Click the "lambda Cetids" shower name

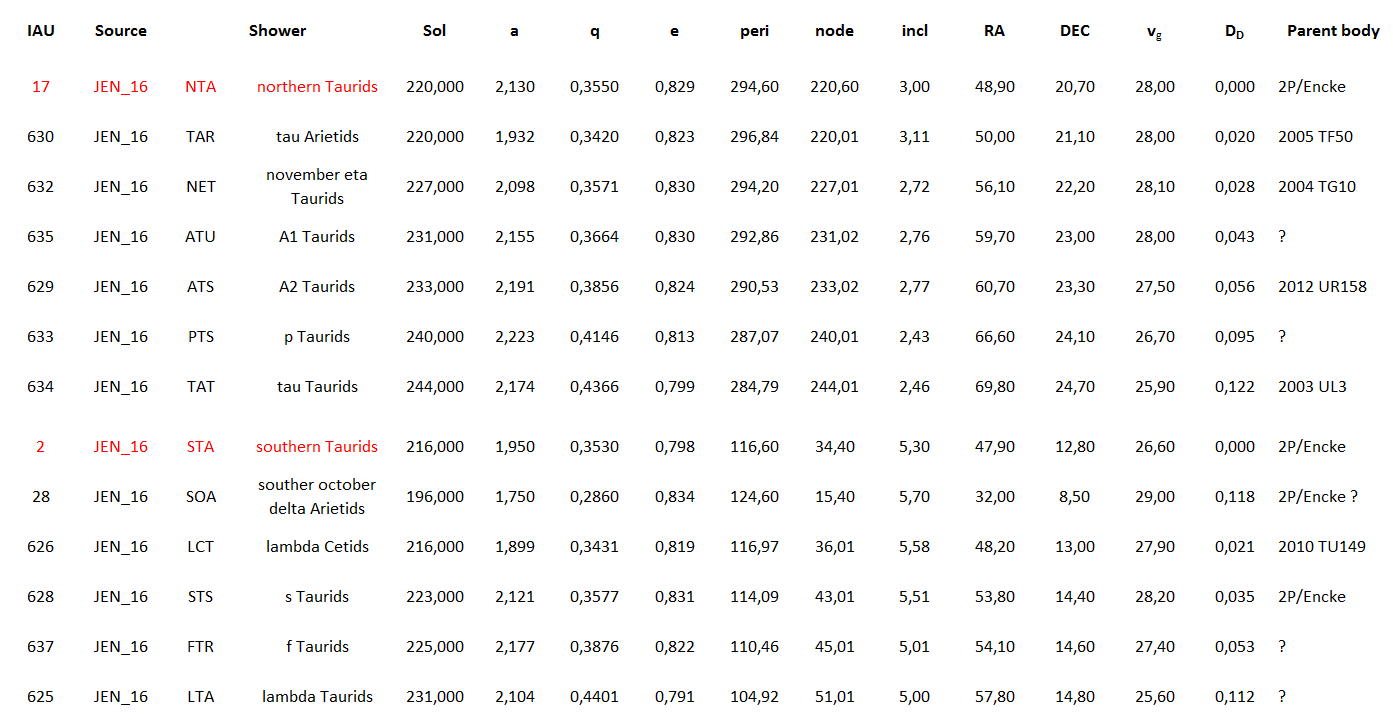tap(317, 547)
